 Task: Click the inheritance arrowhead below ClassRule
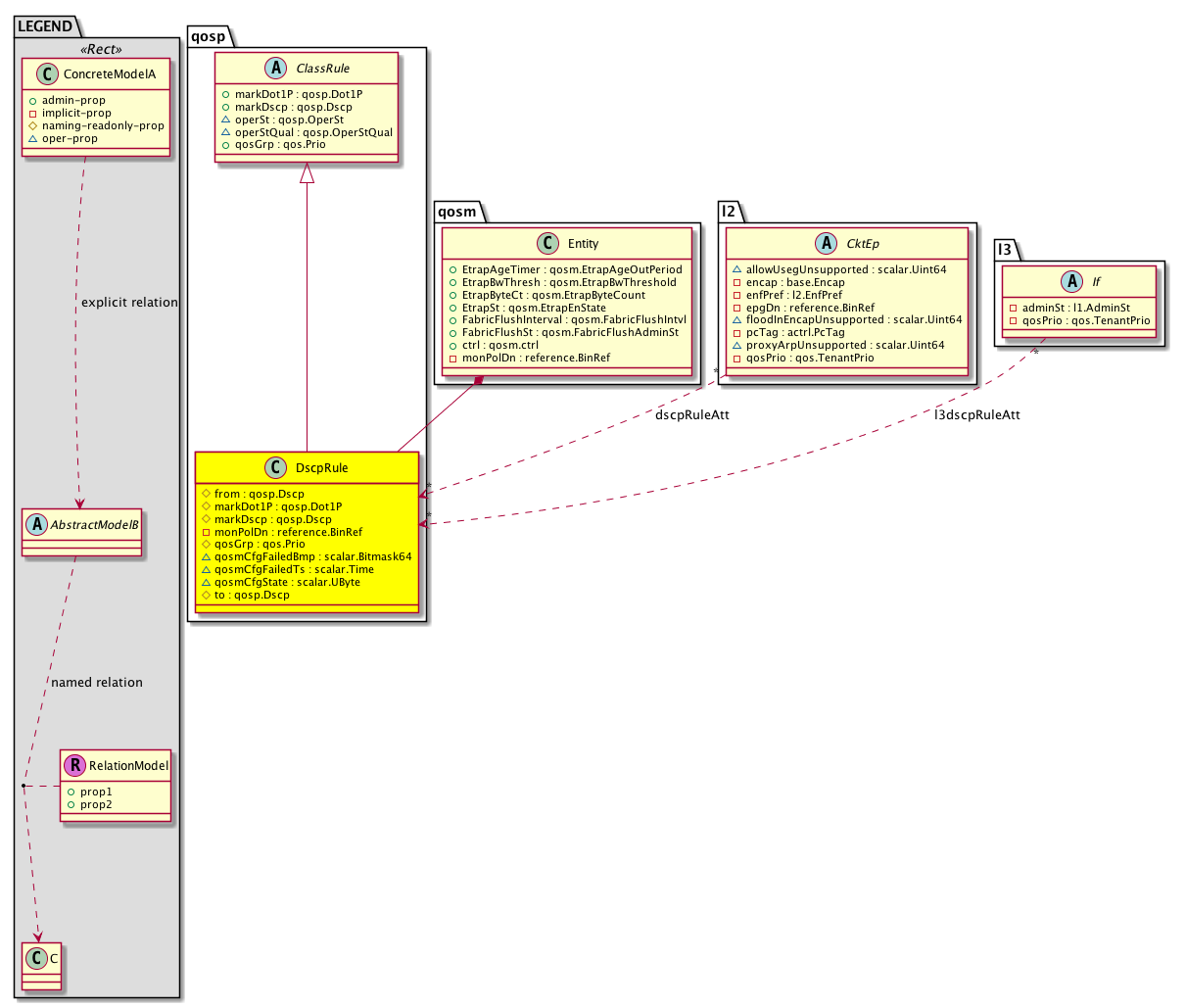(x=308, y=173)
